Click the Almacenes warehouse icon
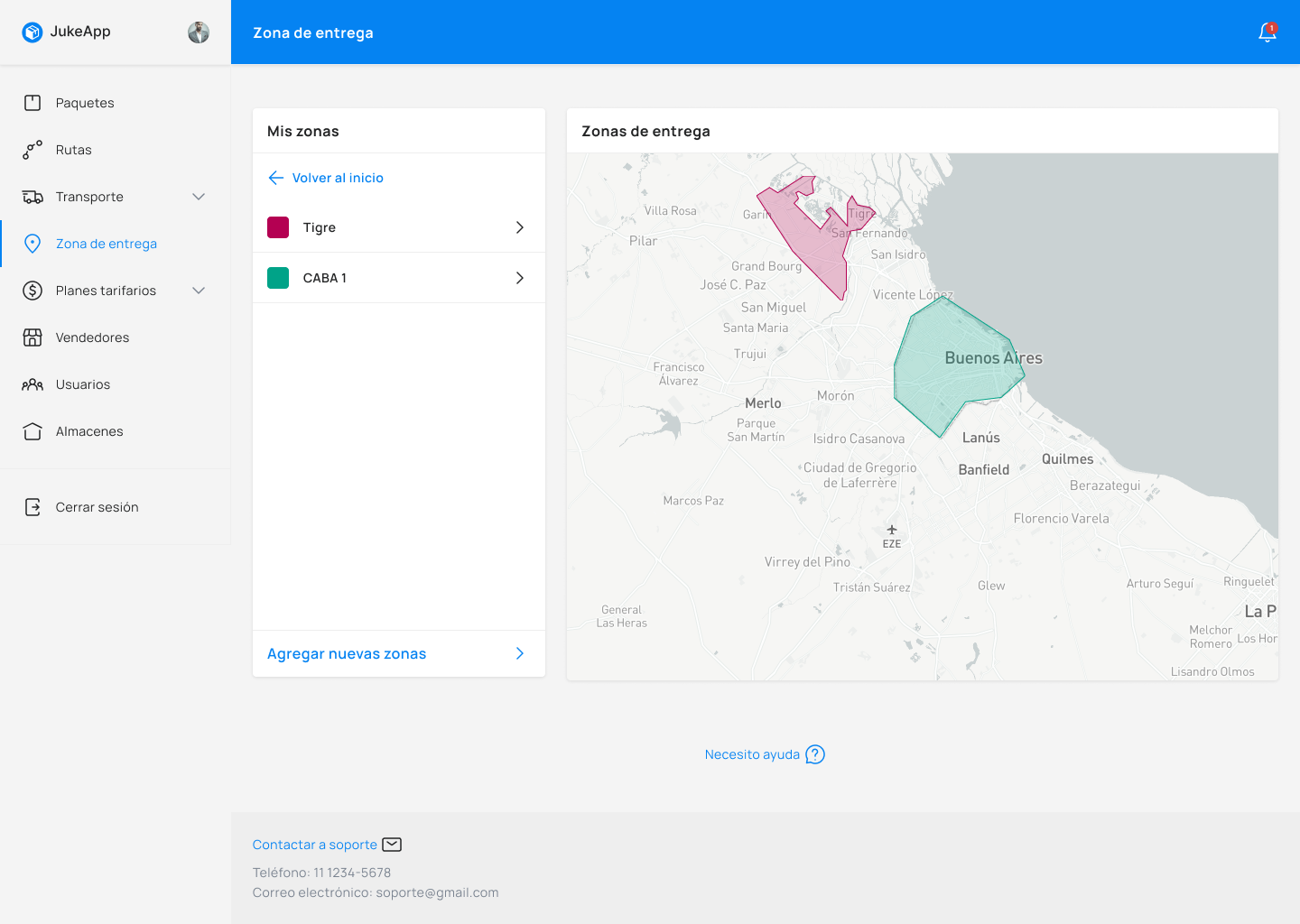This screenshot has height=924, width=1300. coord(32,431)
